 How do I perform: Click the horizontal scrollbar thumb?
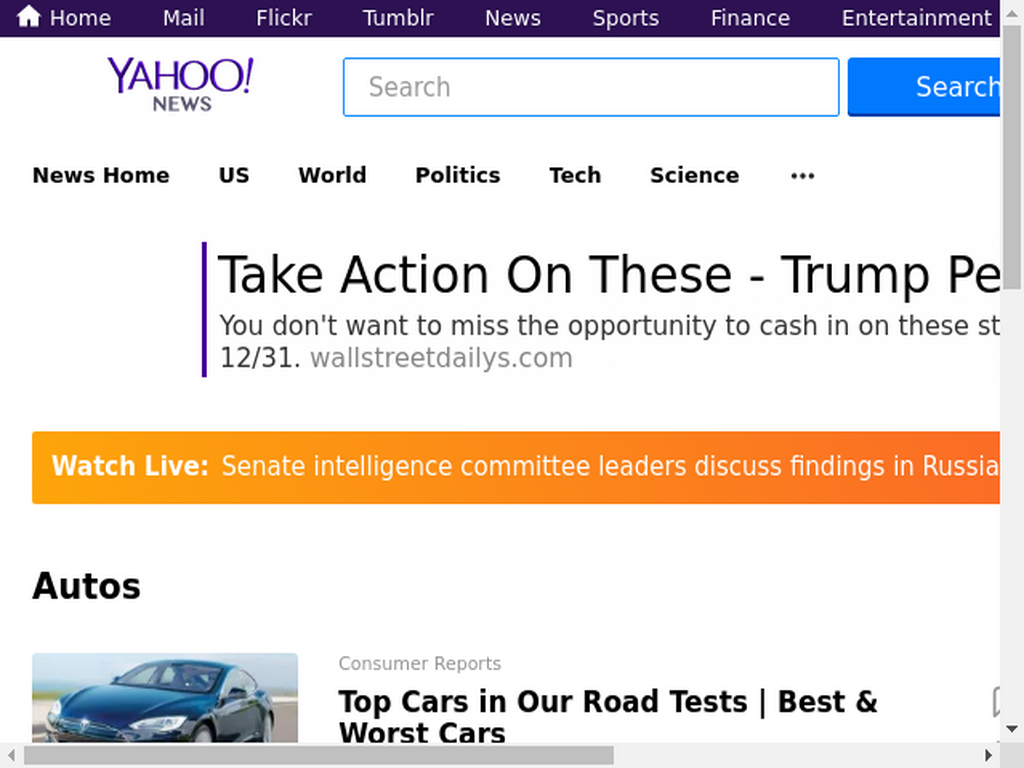pos(319,756)
